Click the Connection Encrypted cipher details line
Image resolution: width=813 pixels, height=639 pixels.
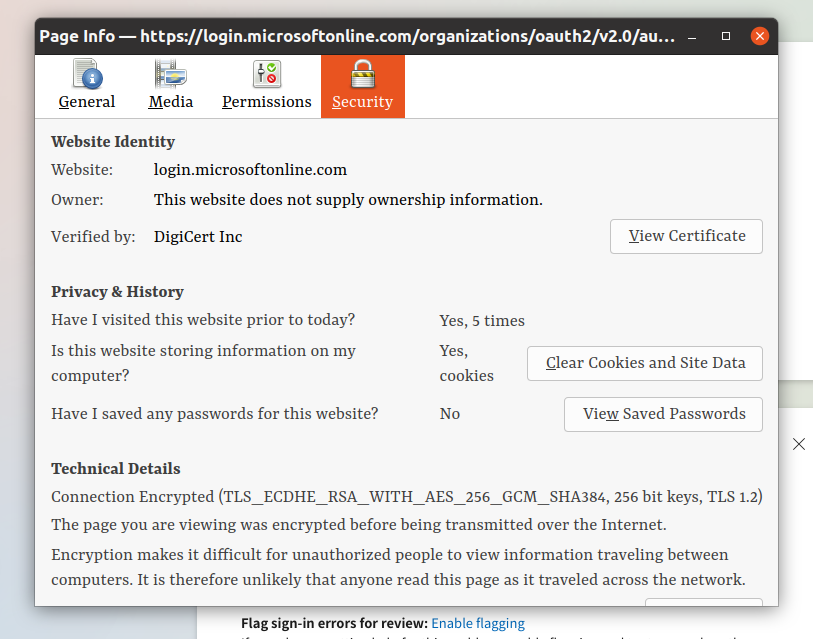(x=407, y=497)
